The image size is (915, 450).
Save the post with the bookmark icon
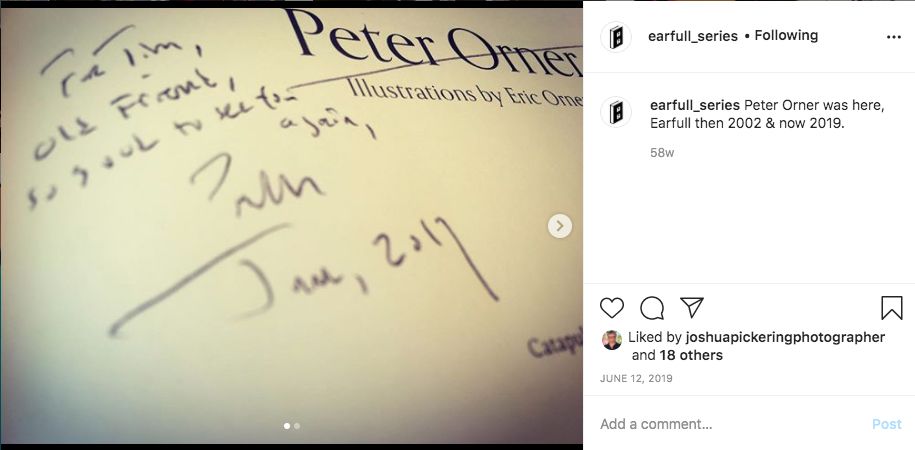pos(892,308)
